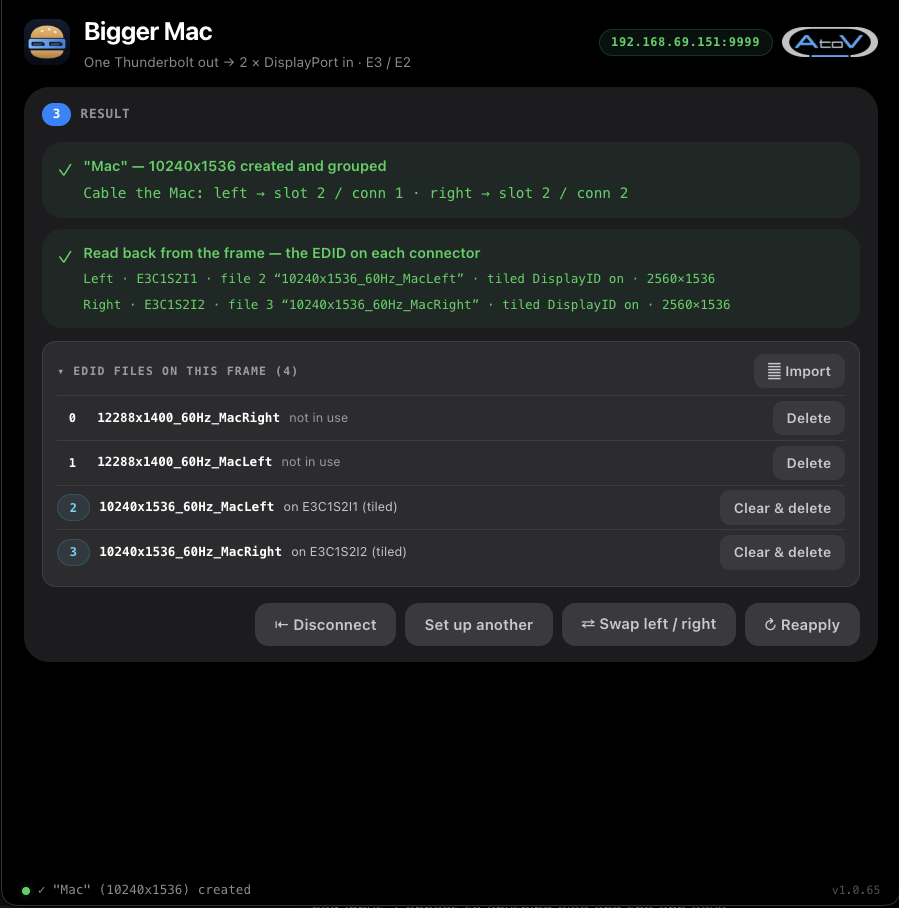
Task: Click the "Mac" 10240x1536 created and grouped heading
Action: coord(235,167)
